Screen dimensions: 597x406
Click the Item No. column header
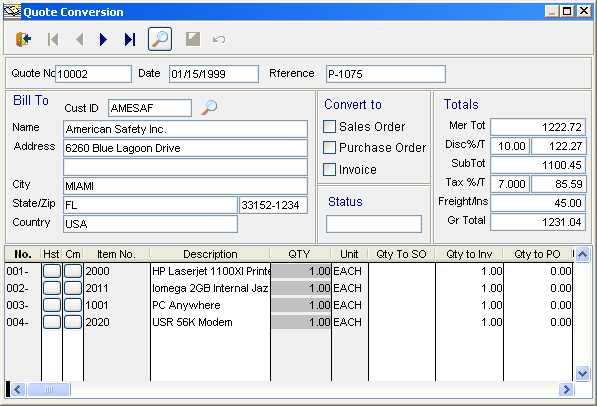116,254
